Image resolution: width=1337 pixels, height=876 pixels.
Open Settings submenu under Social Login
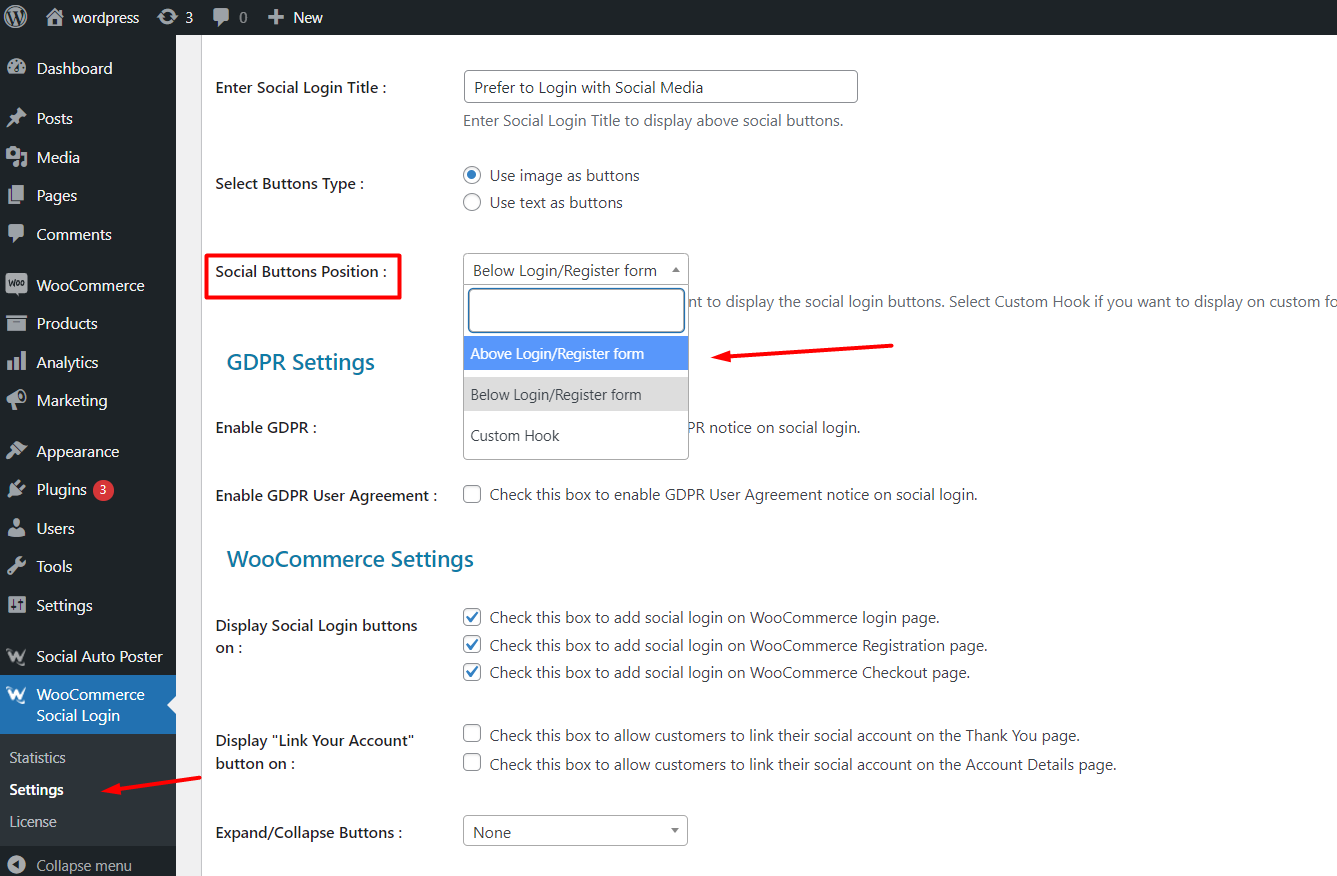(x=37, y=790)
